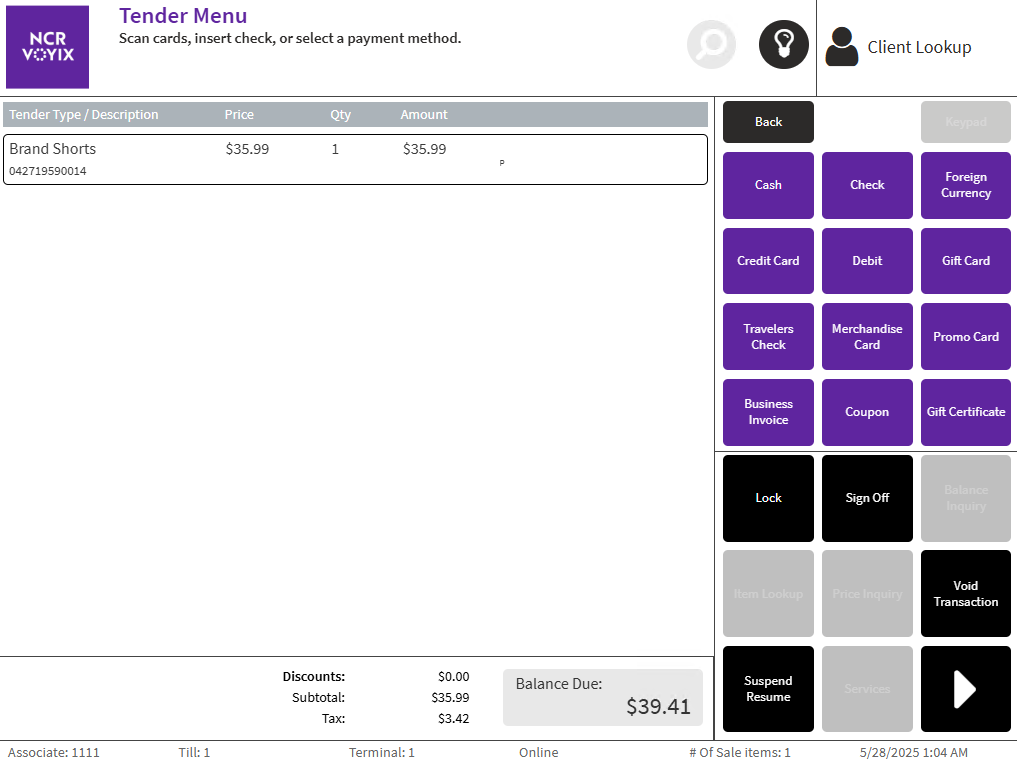This screenshot has height=761, width=1017.
Task: Select Check as payment
Action: point(867,185)
